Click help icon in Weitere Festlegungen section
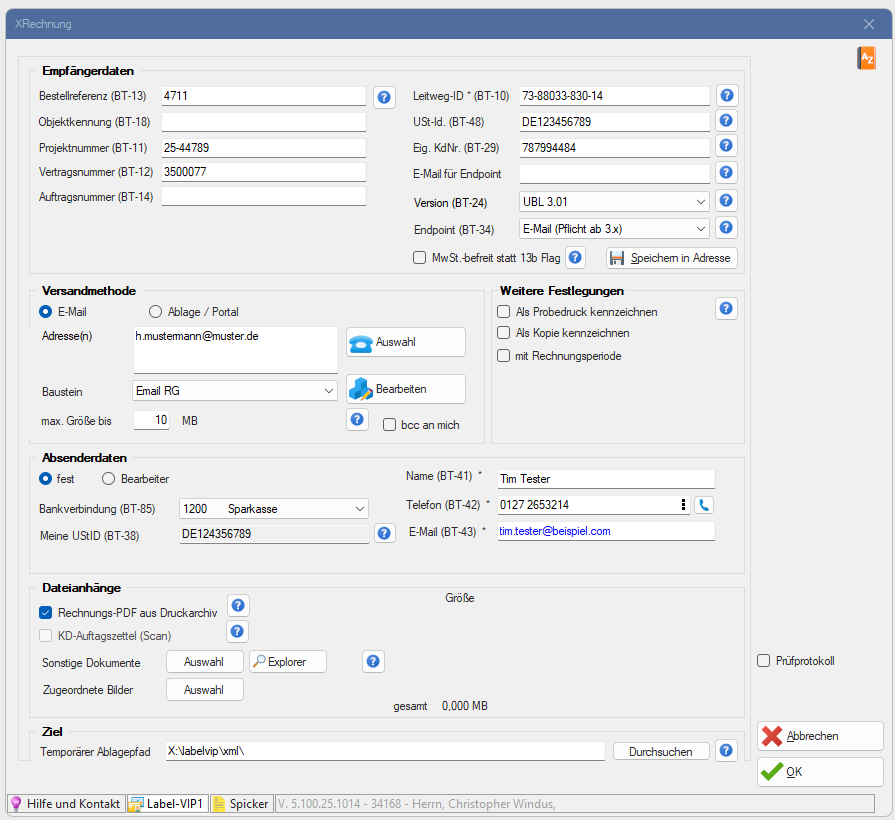 [x=727, y=309]
